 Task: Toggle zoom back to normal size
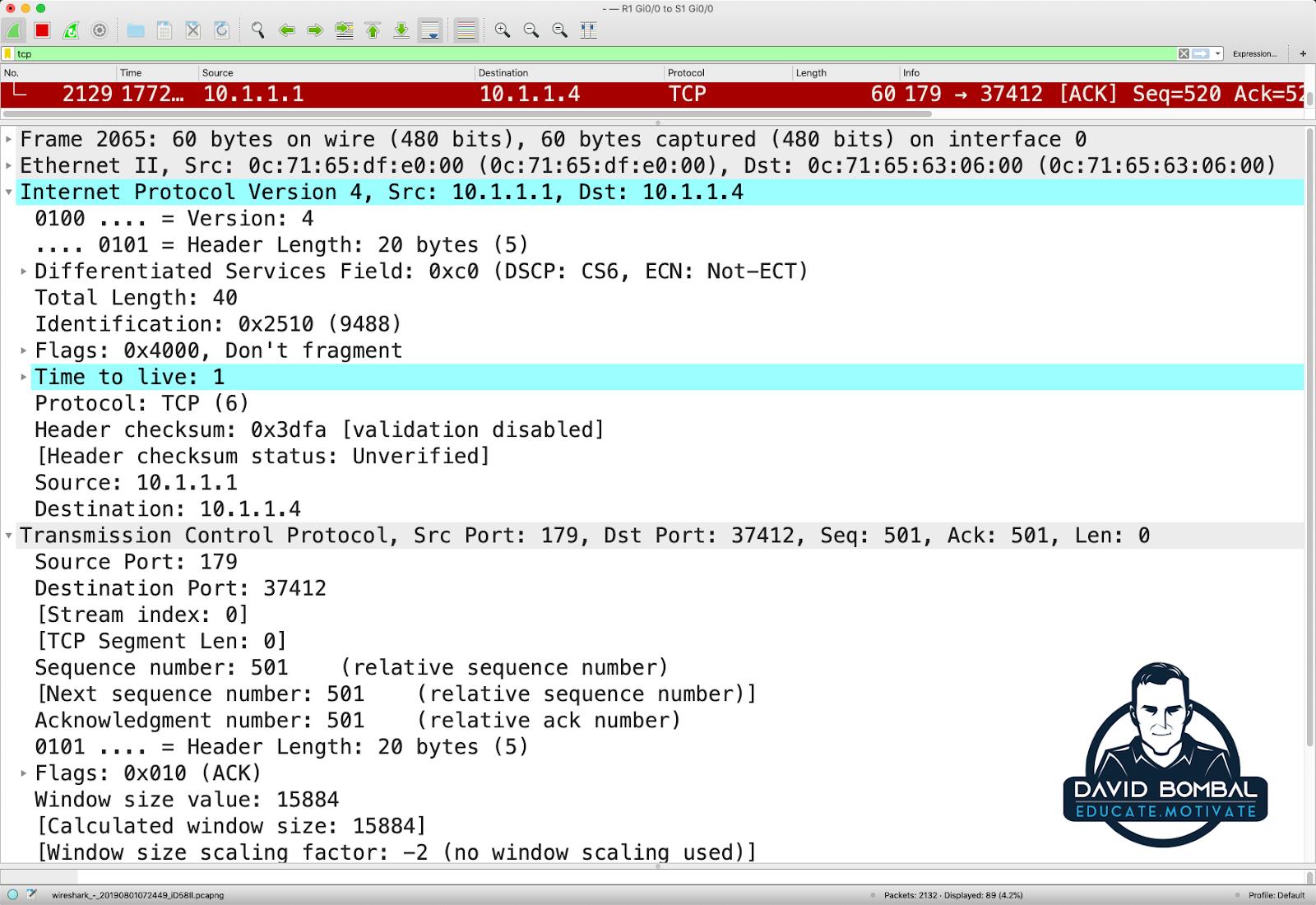pos(559,30)
